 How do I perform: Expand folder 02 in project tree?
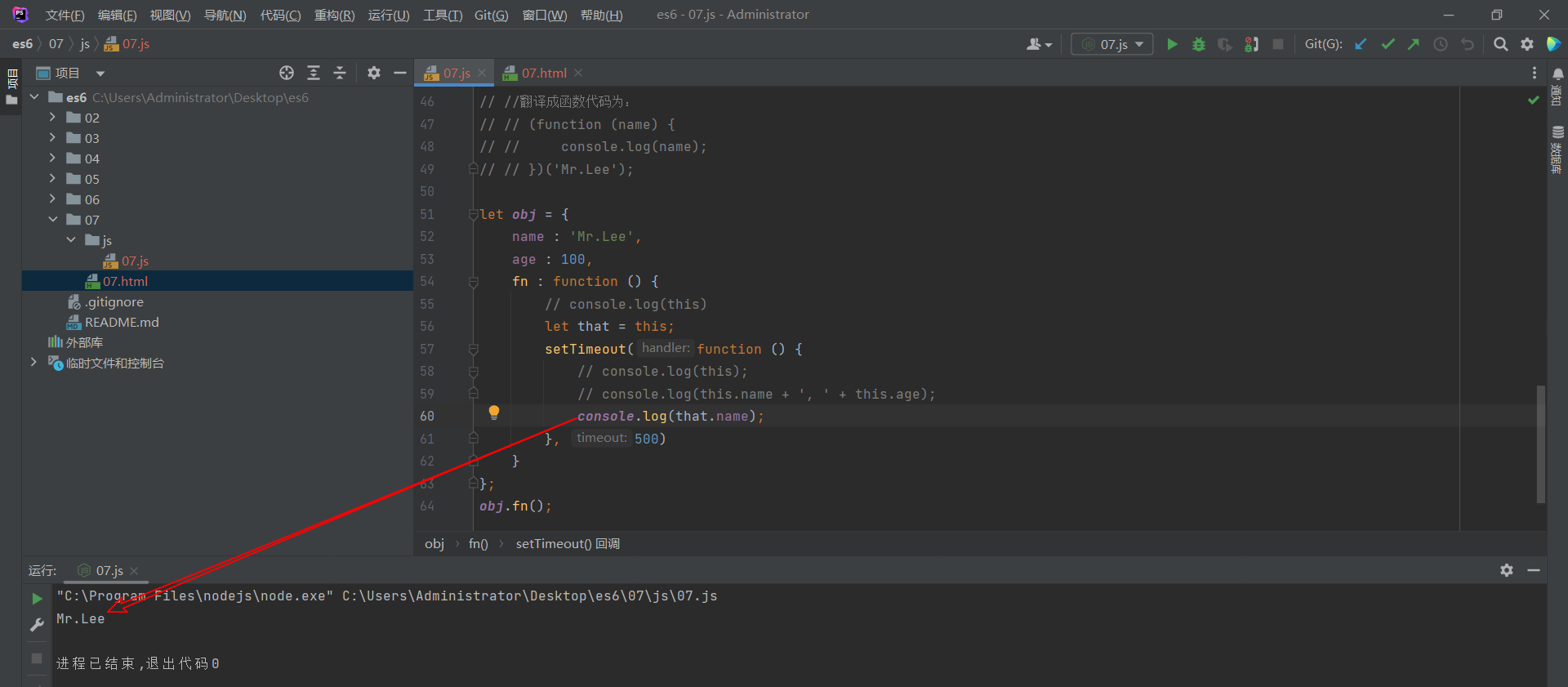[x=52, y=117]
